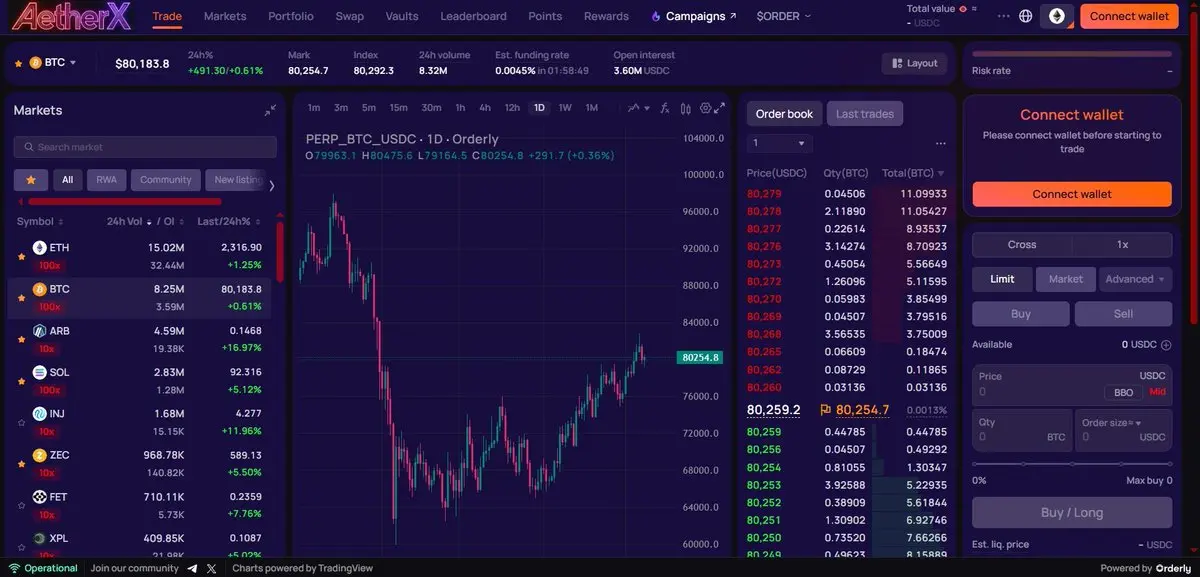This screenshot has height=577, width=1200.
Task: Click the Layout button
Action: click(x=914, y=63)
